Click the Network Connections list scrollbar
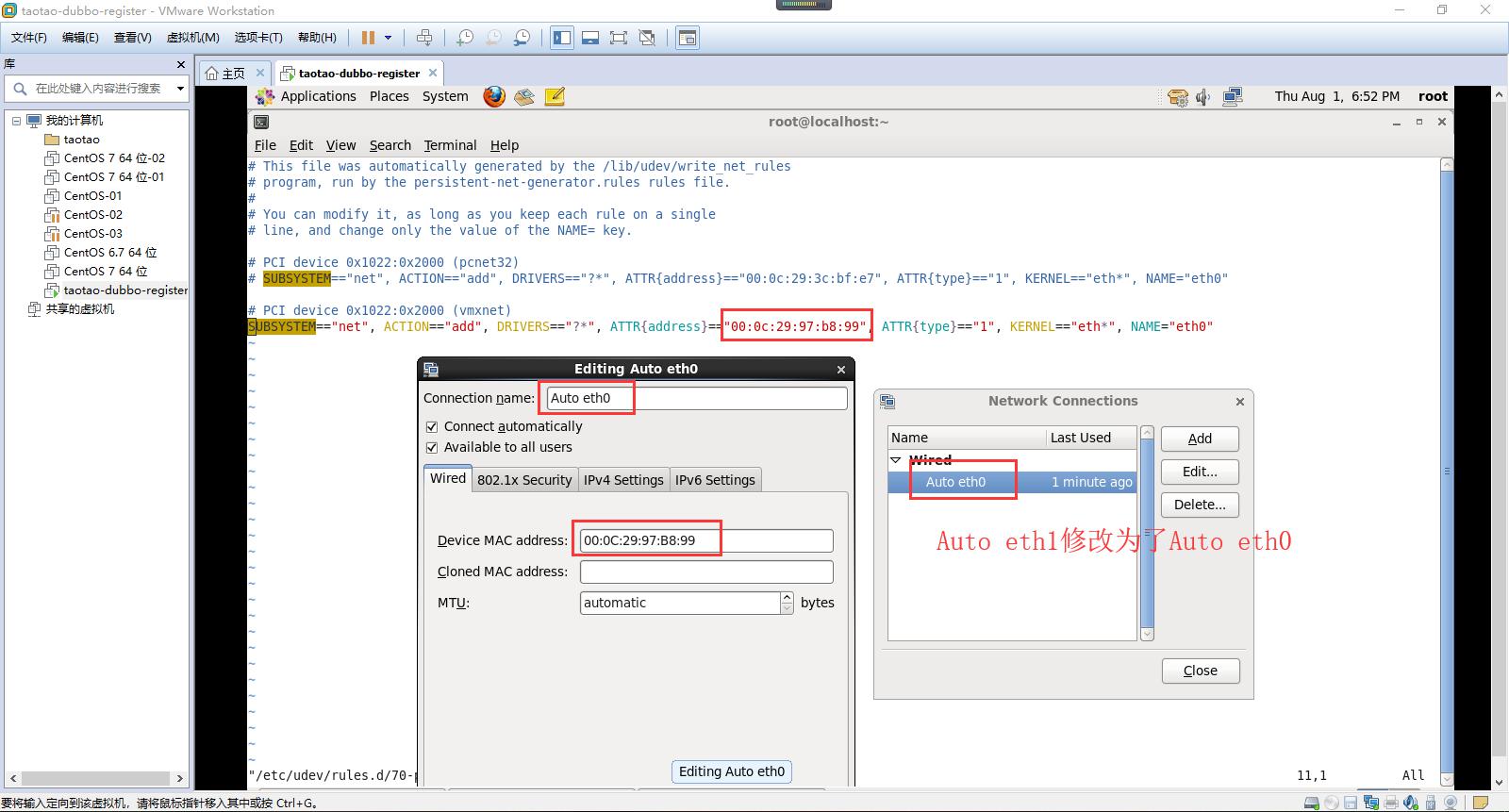Screen dimensions: 1509x812 1147,534
